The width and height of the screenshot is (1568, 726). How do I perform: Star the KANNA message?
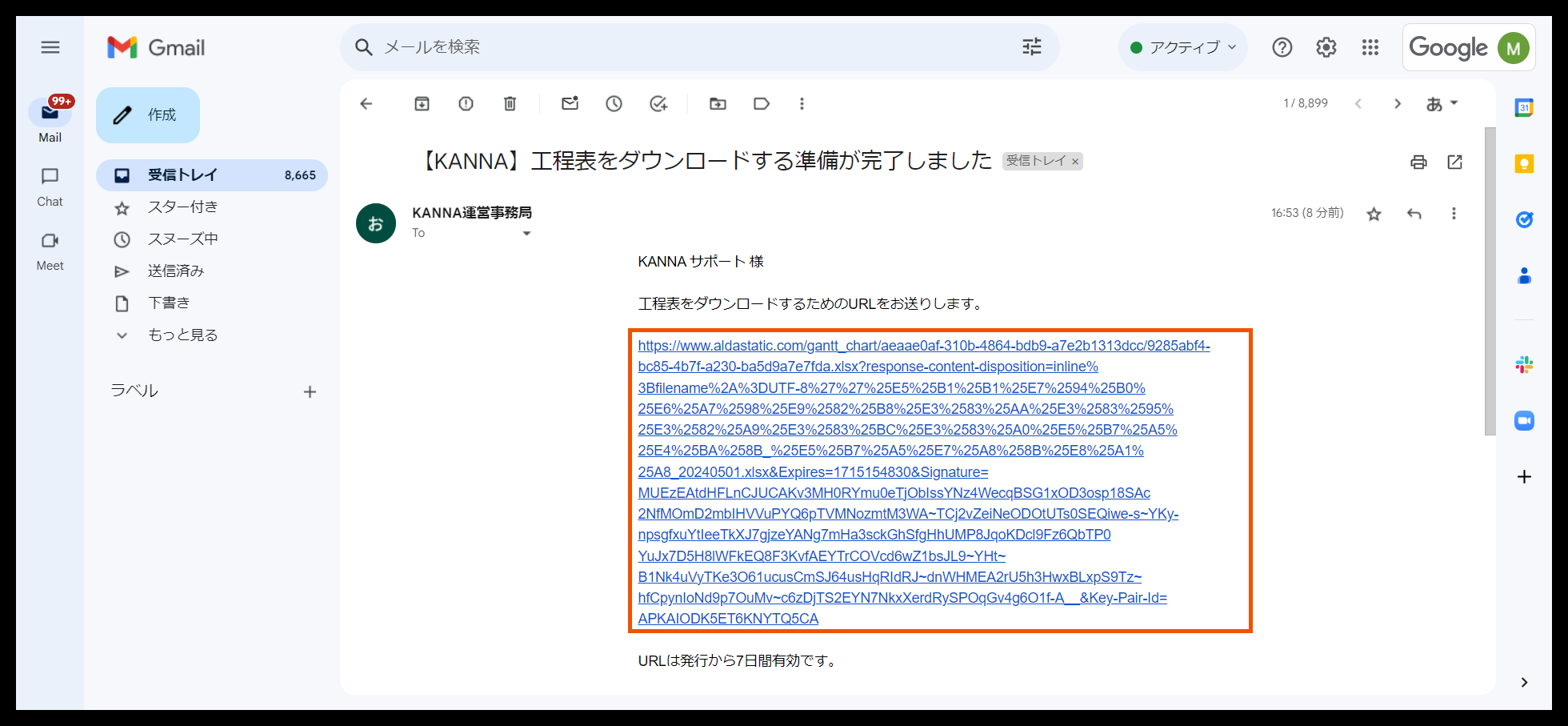pyautogui.click(x=1374, y=214)
